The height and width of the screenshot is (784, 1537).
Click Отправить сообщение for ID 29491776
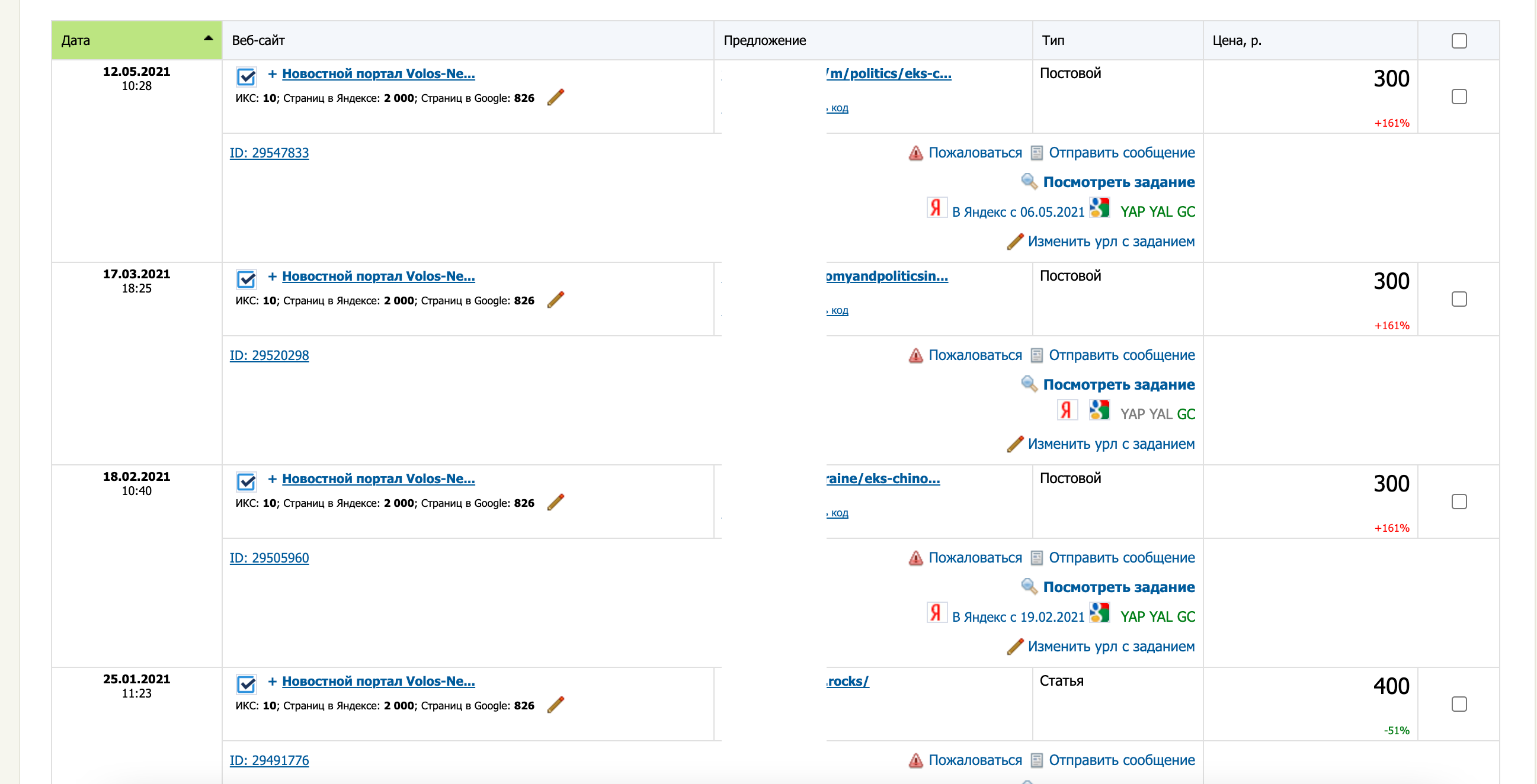pos(1121,760)
